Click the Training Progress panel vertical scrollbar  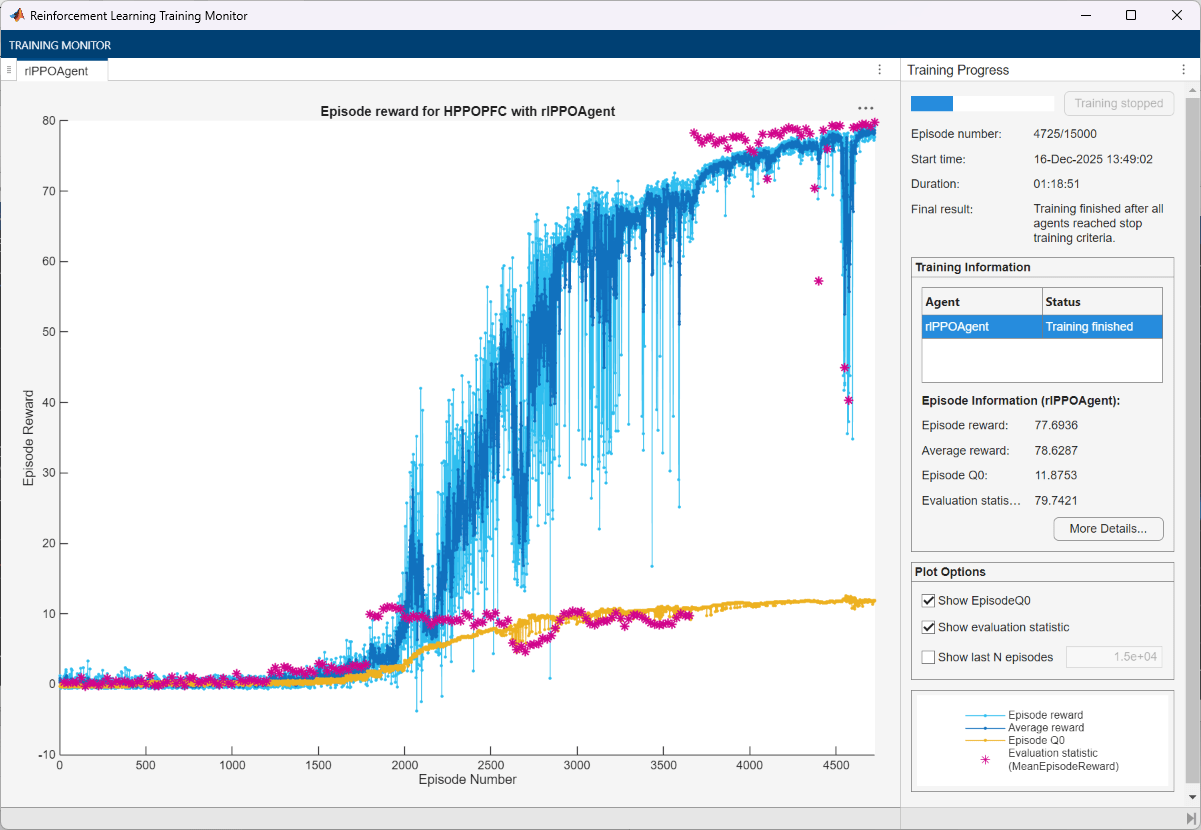click(1191, 440)
